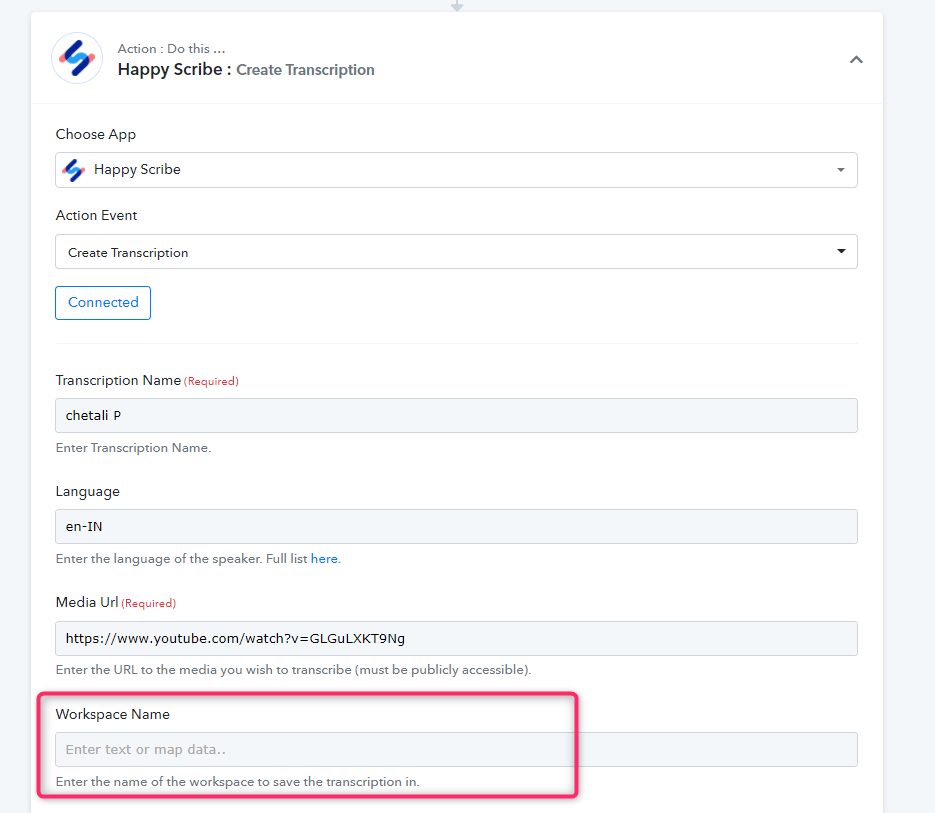935x813 pixels.
Task: Click the 'Language' label
Action: coord(88,492)
